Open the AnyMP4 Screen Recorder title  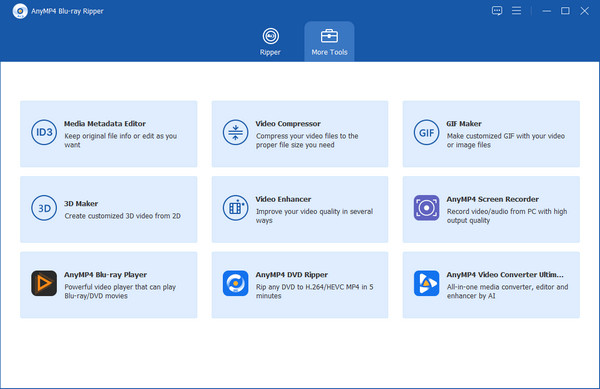coord(492,199)
